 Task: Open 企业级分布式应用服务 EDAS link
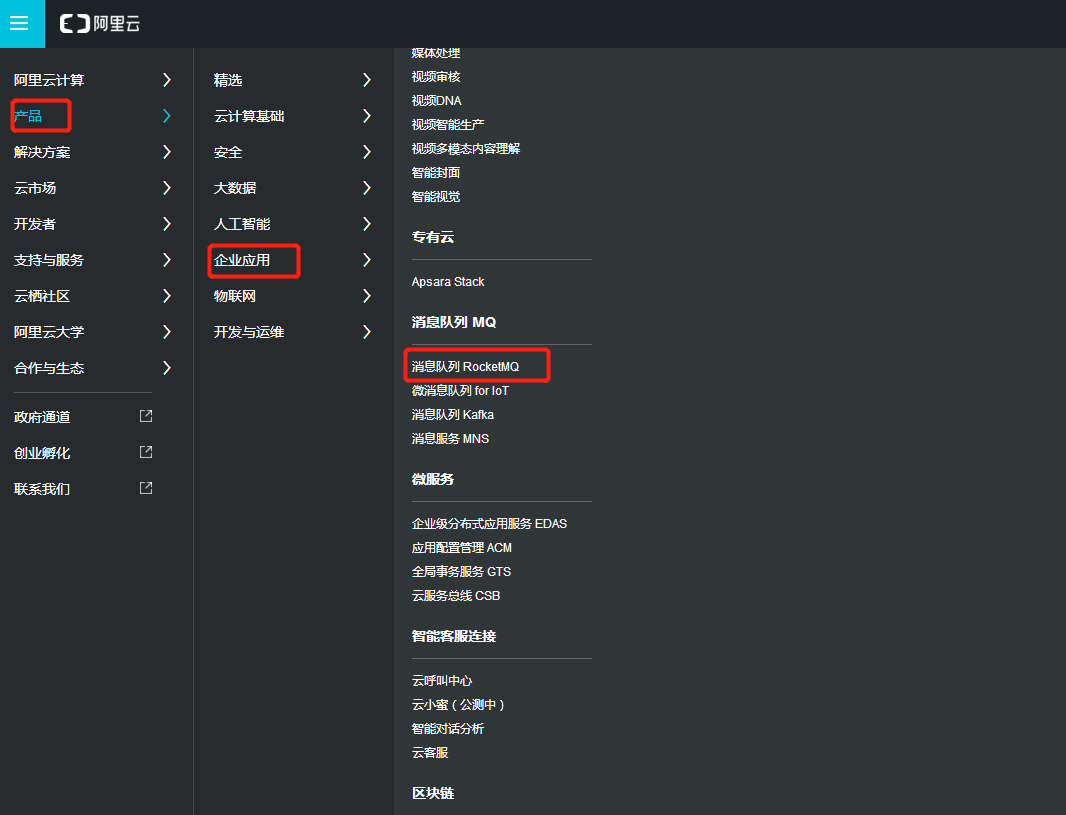[x=489, y=524]
